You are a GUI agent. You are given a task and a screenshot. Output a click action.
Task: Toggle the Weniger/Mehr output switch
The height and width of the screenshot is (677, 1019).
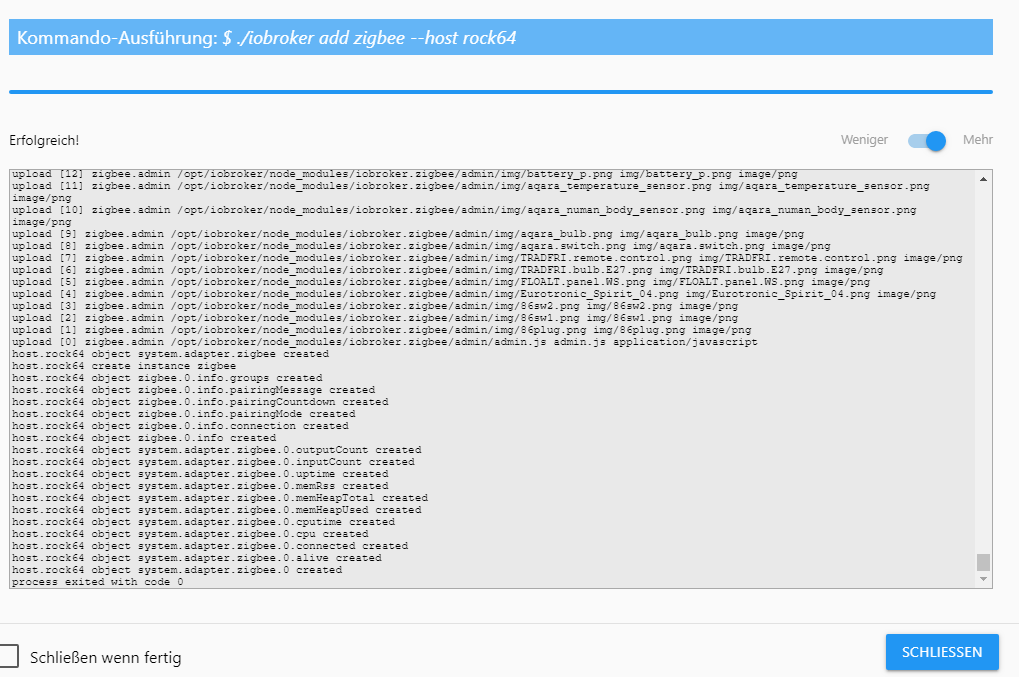point(927,140)
